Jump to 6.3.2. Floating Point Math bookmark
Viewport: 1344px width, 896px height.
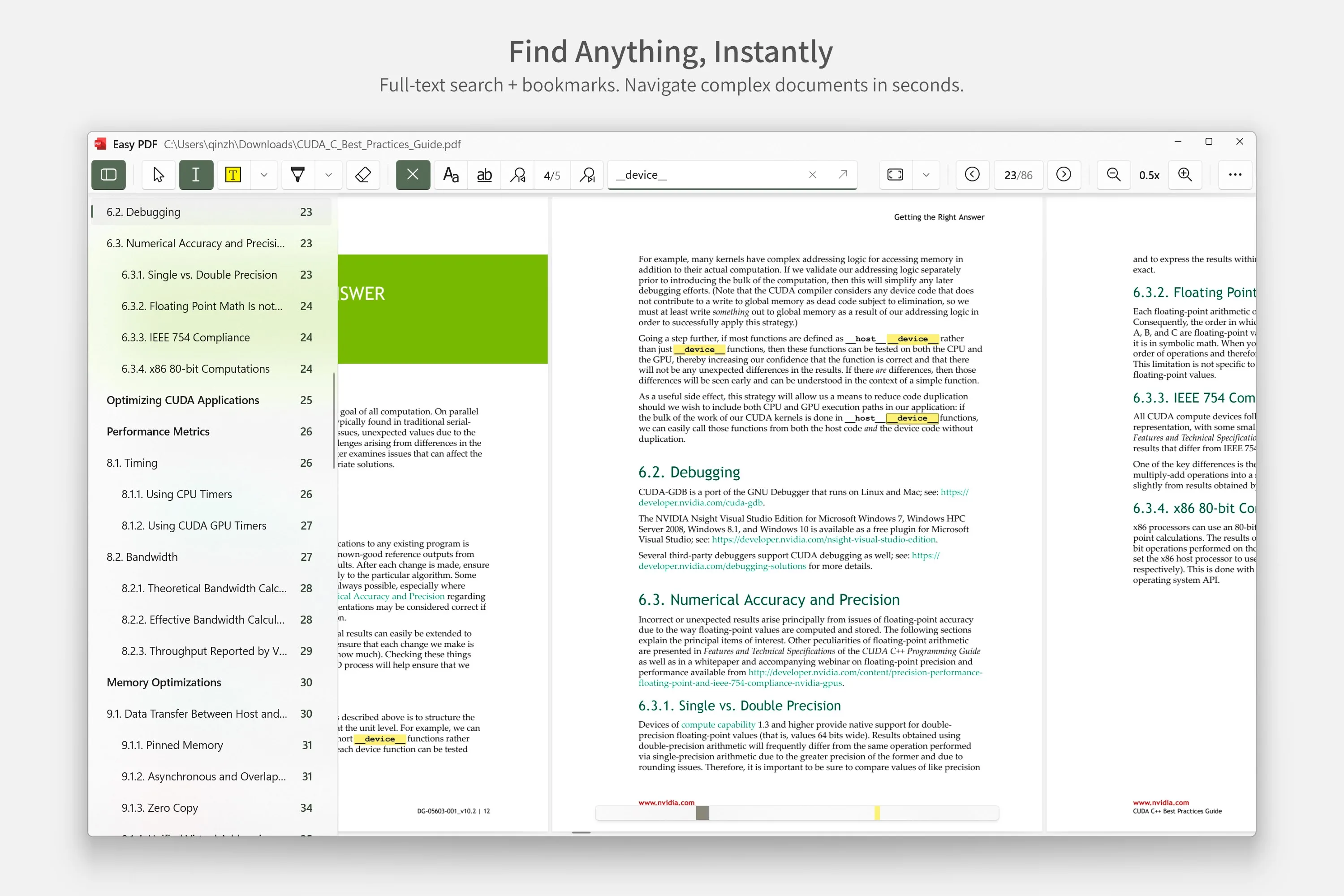click(x=211, y=306)
